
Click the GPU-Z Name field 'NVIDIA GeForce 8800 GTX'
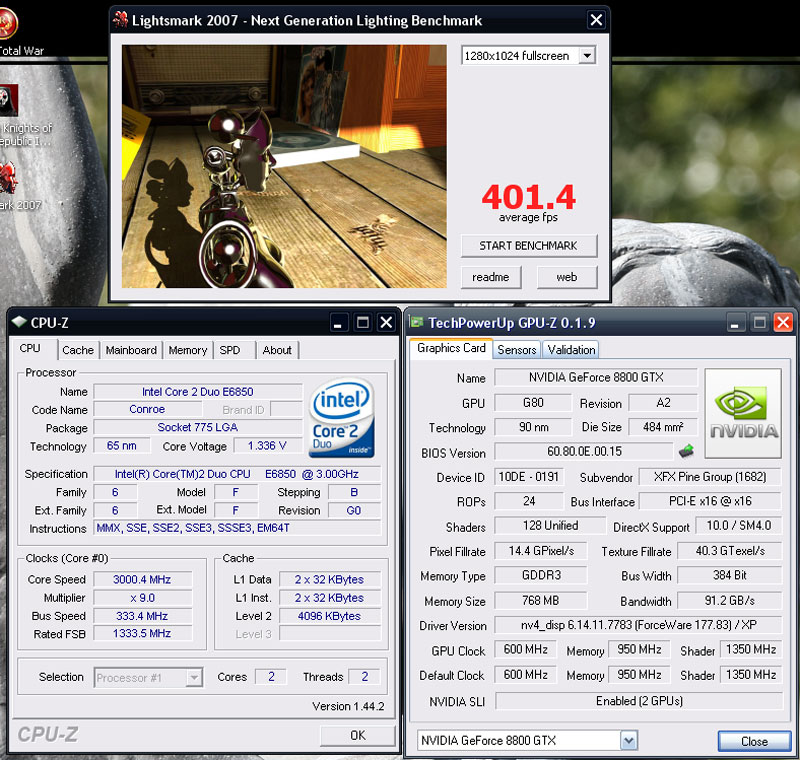point(596,377)
